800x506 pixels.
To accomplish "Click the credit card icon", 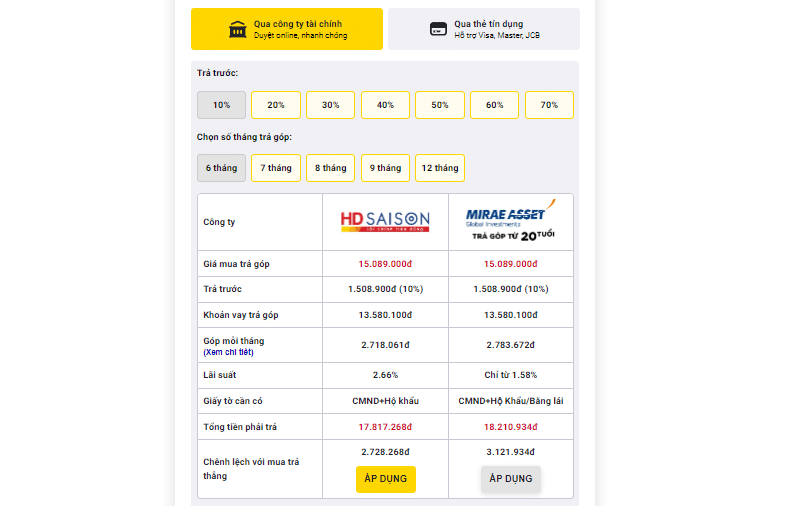I will (438, 29).
